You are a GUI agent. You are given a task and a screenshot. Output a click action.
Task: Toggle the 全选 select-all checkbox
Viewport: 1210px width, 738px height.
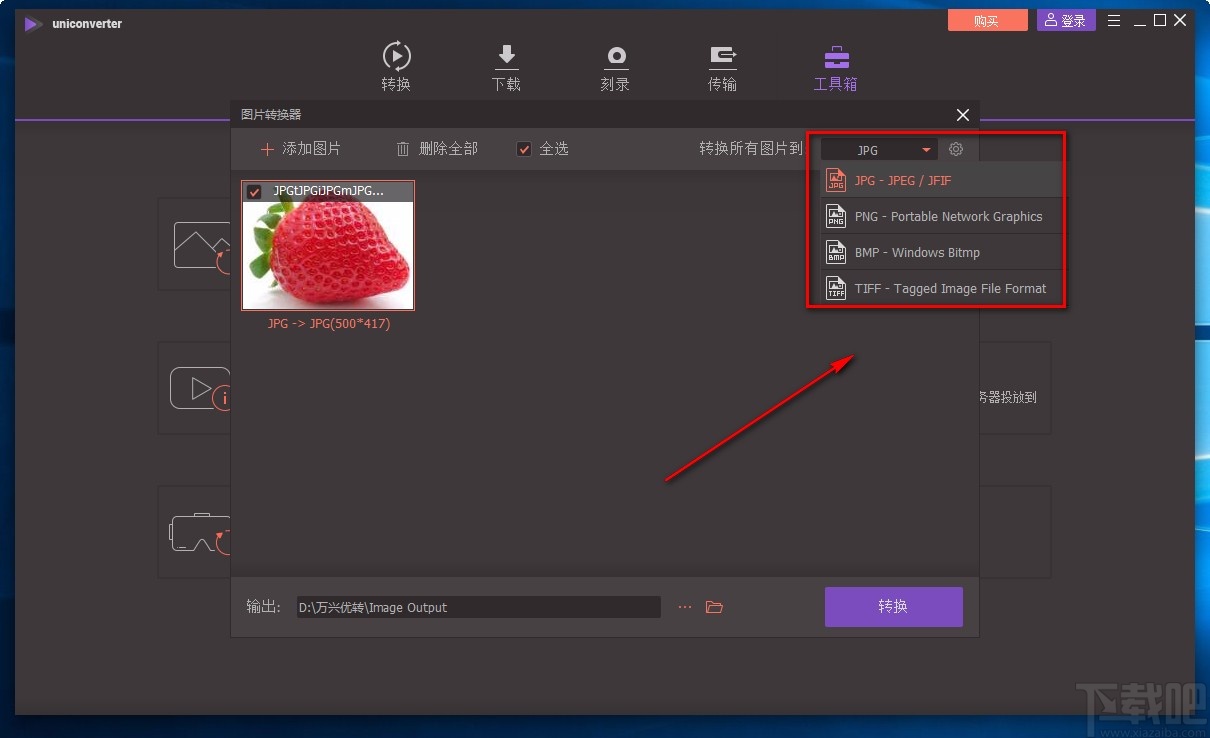(x=523, y=149)
